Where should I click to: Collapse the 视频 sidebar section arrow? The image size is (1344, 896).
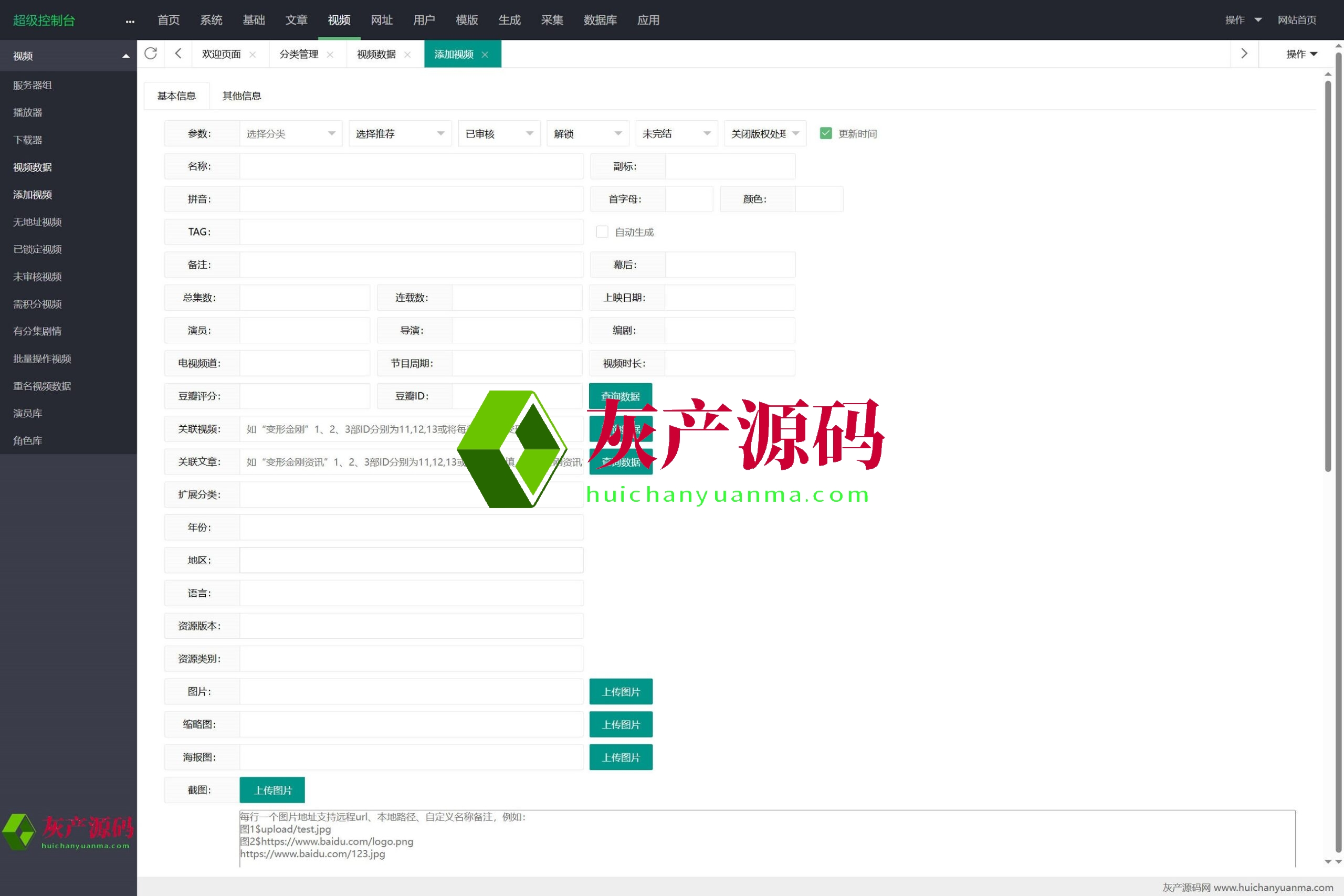tap(125, 56)
